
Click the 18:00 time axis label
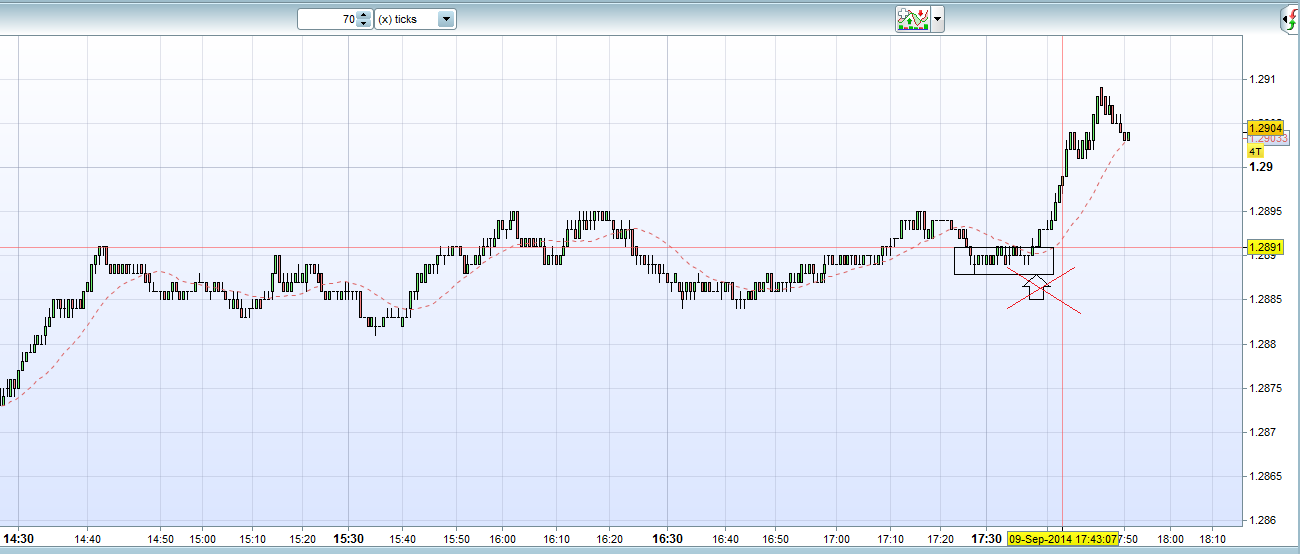coord(1170,538)
